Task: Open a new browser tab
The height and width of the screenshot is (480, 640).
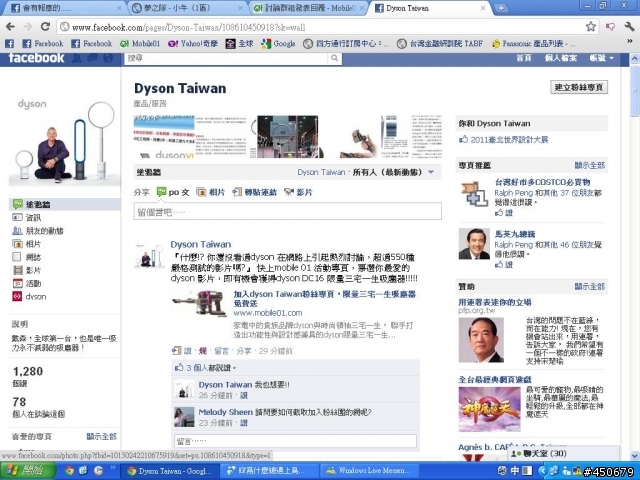Action: pos(500,8)
